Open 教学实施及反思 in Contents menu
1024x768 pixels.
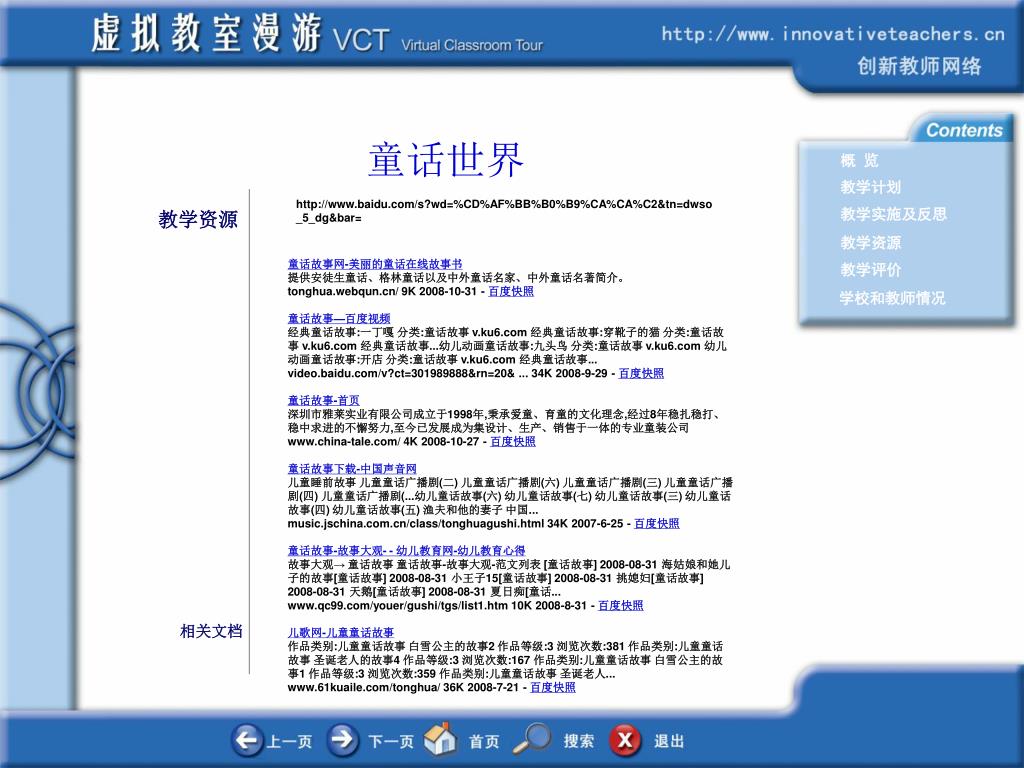(893, 214)
